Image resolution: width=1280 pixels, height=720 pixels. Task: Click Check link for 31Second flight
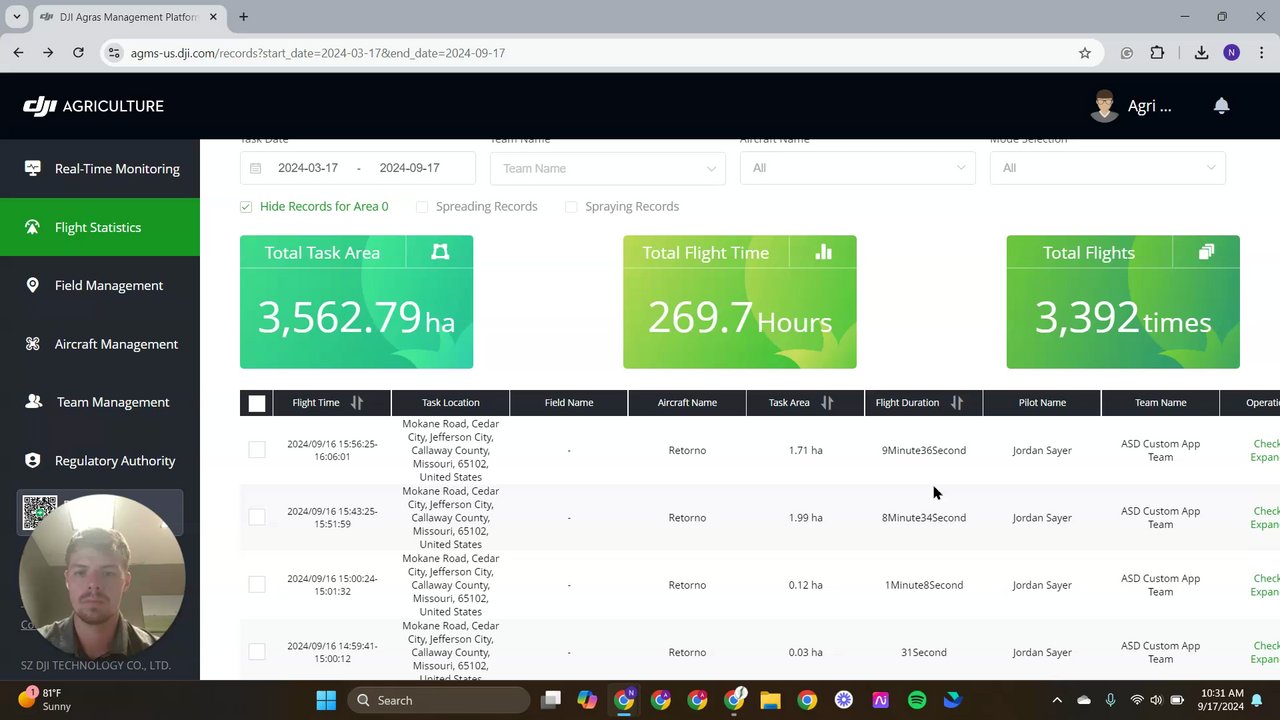tap(1266, 645)
